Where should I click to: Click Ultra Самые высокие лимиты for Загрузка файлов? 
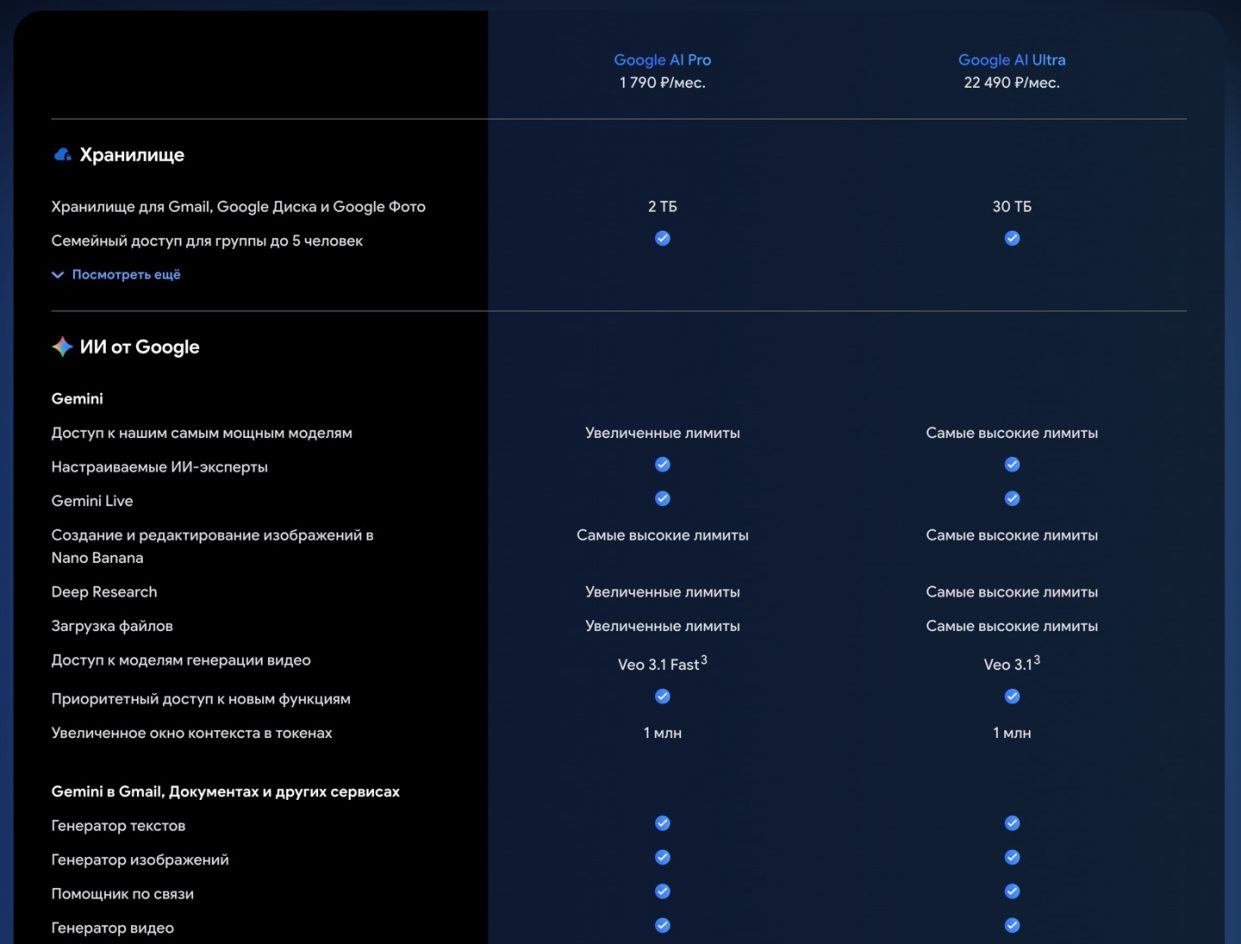1012,626
